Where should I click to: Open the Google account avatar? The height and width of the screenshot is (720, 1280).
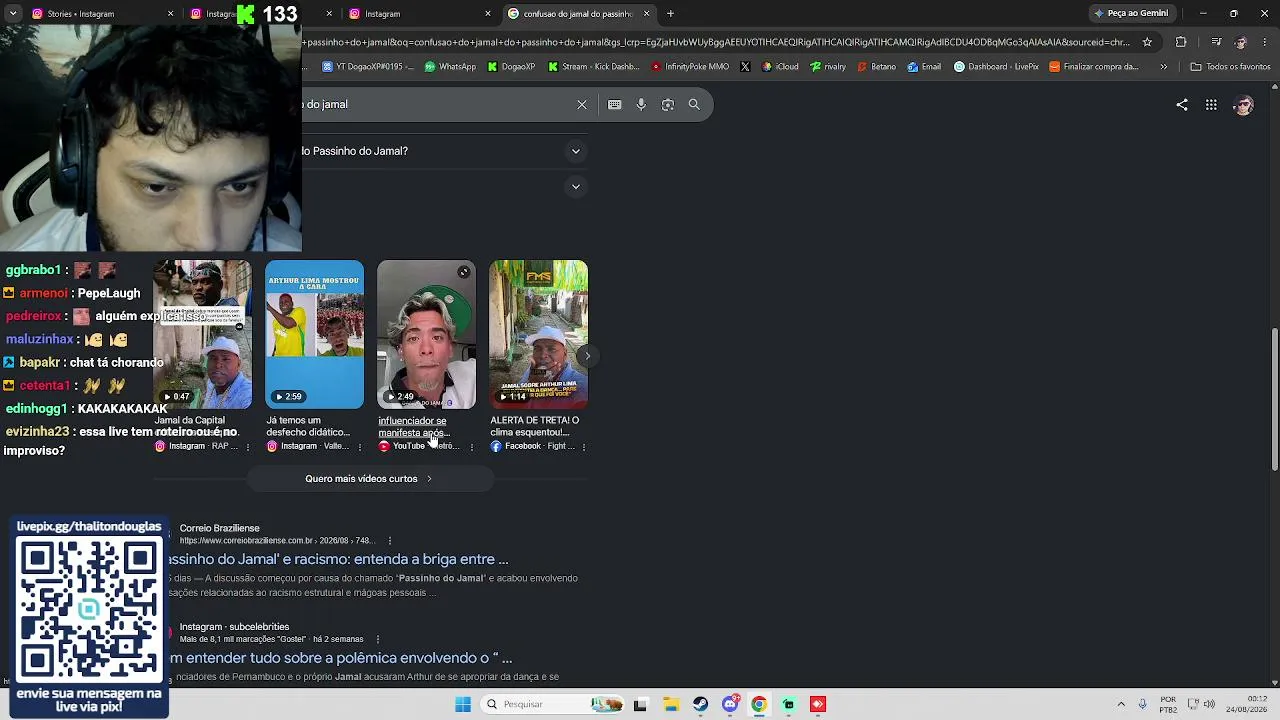(1244, 105)
